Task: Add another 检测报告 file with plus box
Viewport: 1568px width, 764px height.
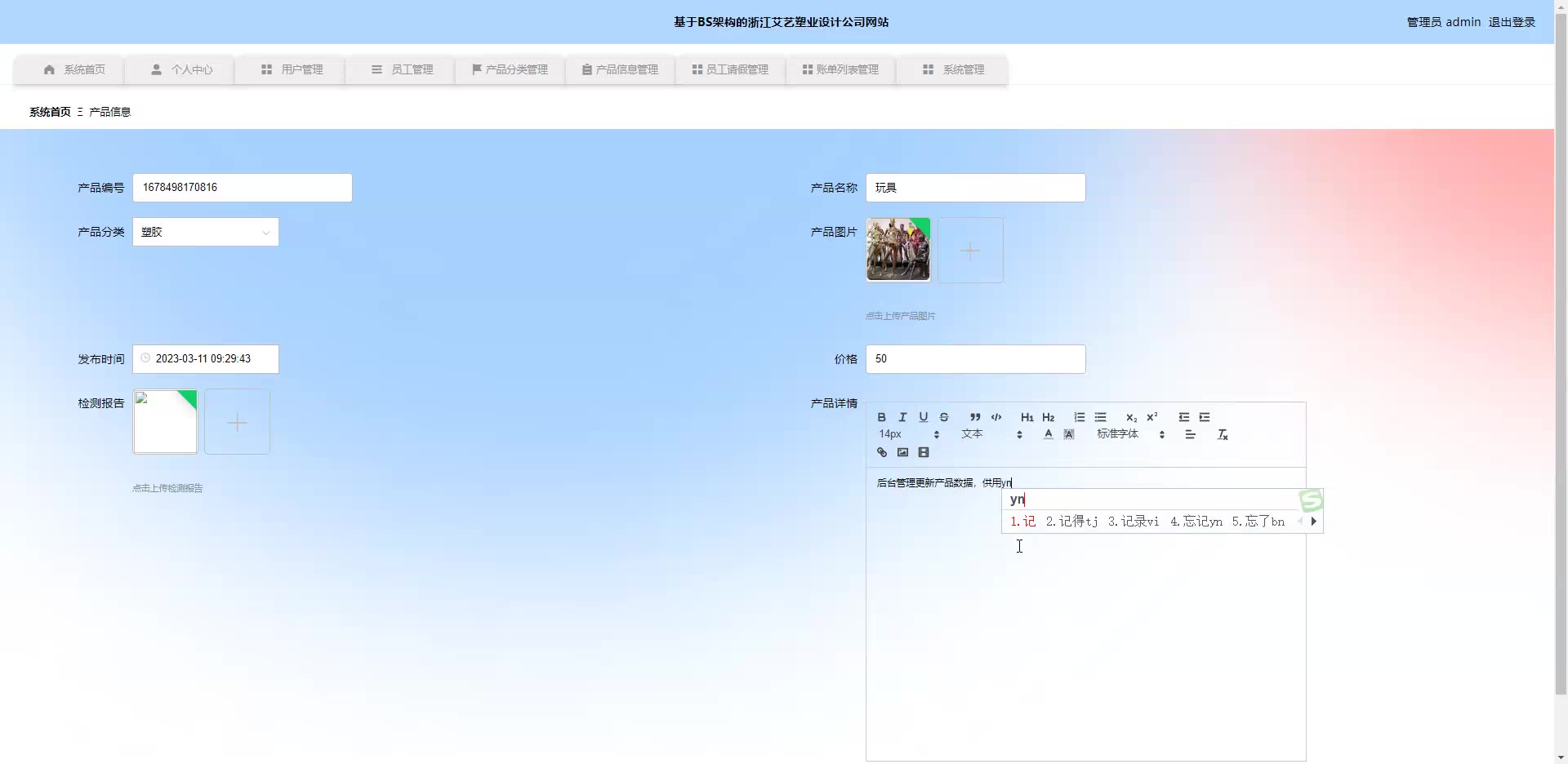Action: (237, 422)
